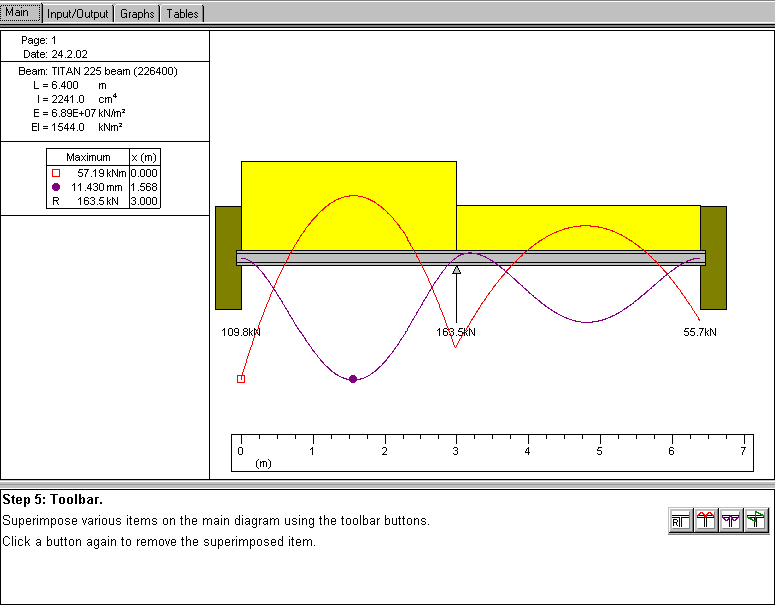Toggle the green shear force diagram button
The image size is (775, 605).
[x=756, y=520]
